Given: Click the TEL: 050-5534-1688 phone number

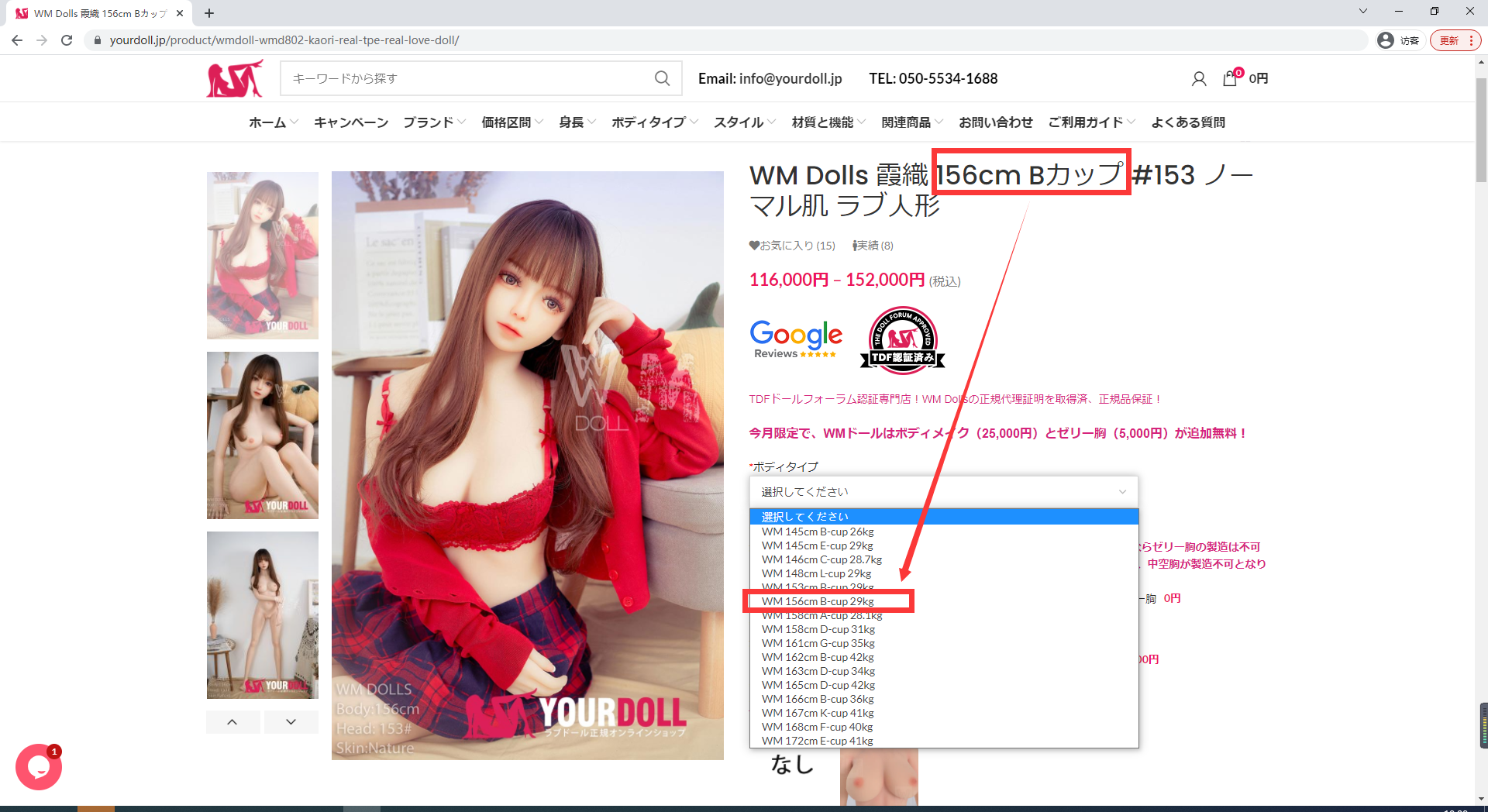Looking at the screenshot, I should pos(933,78).
